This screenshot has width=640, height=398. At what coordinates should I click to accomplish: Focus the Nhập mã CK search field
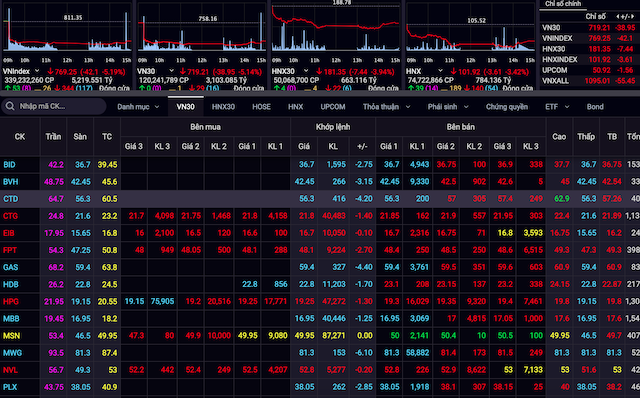point(53,107)
